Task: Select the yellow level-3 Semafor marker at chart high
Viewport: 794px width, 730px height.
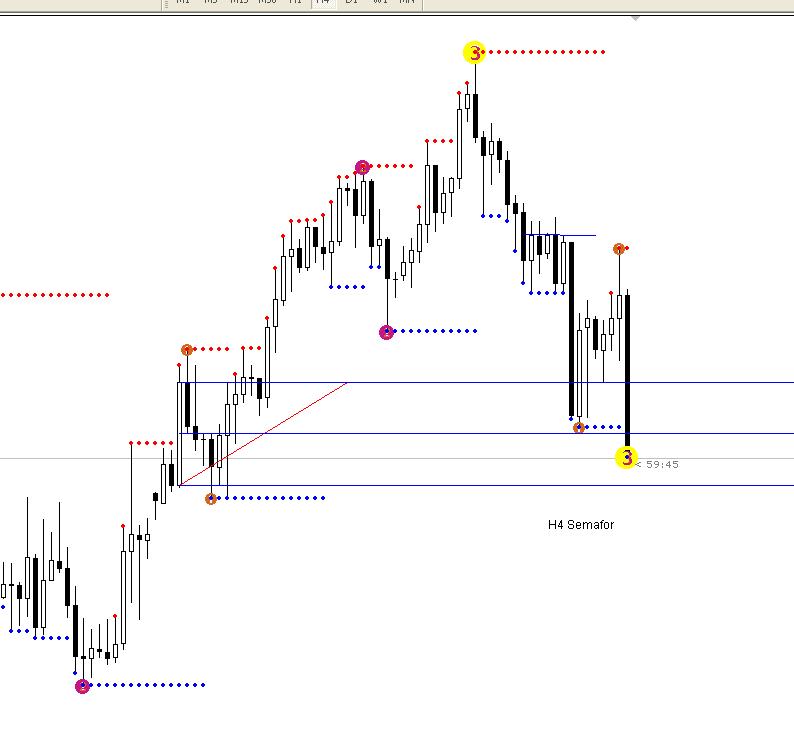Action: pyautogui.click(x=474, y=52)
